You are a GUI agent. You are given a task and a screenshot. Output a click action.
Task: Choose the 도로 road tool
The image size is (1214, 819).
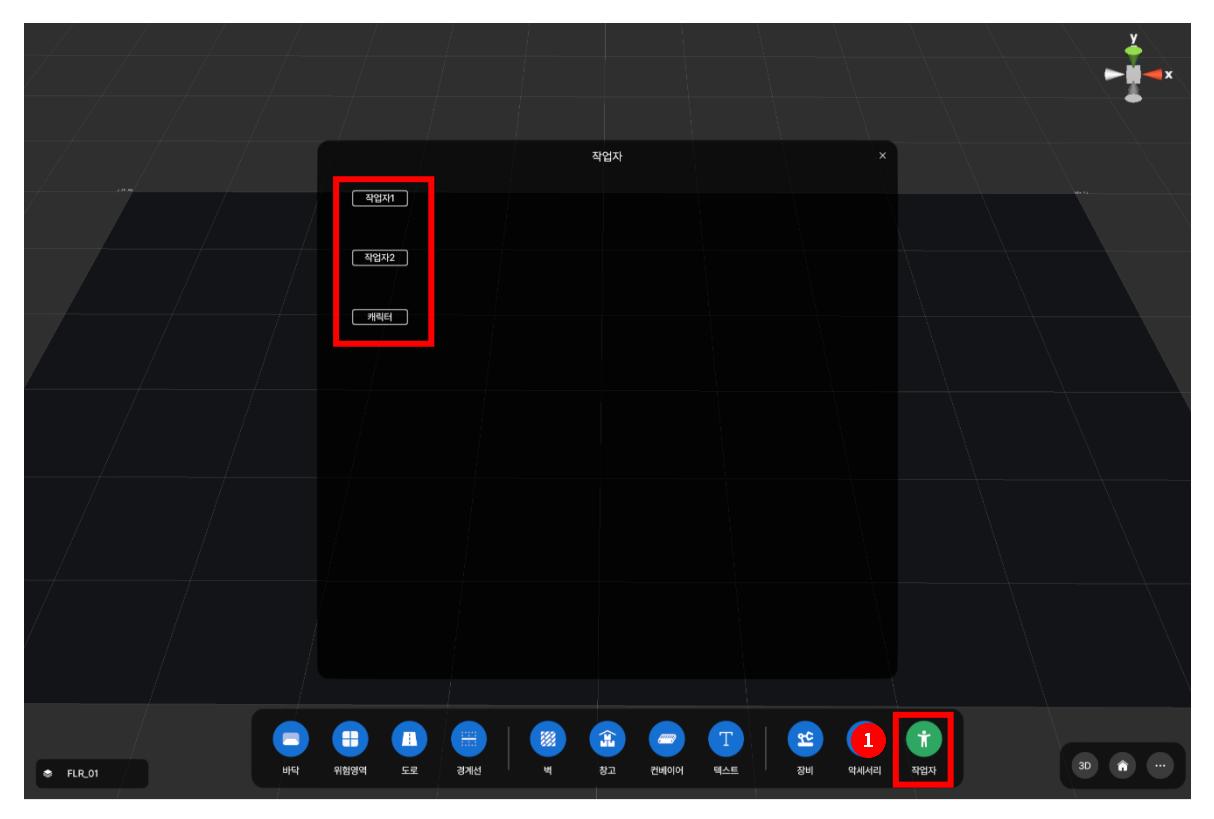click(x=407, y=740)
